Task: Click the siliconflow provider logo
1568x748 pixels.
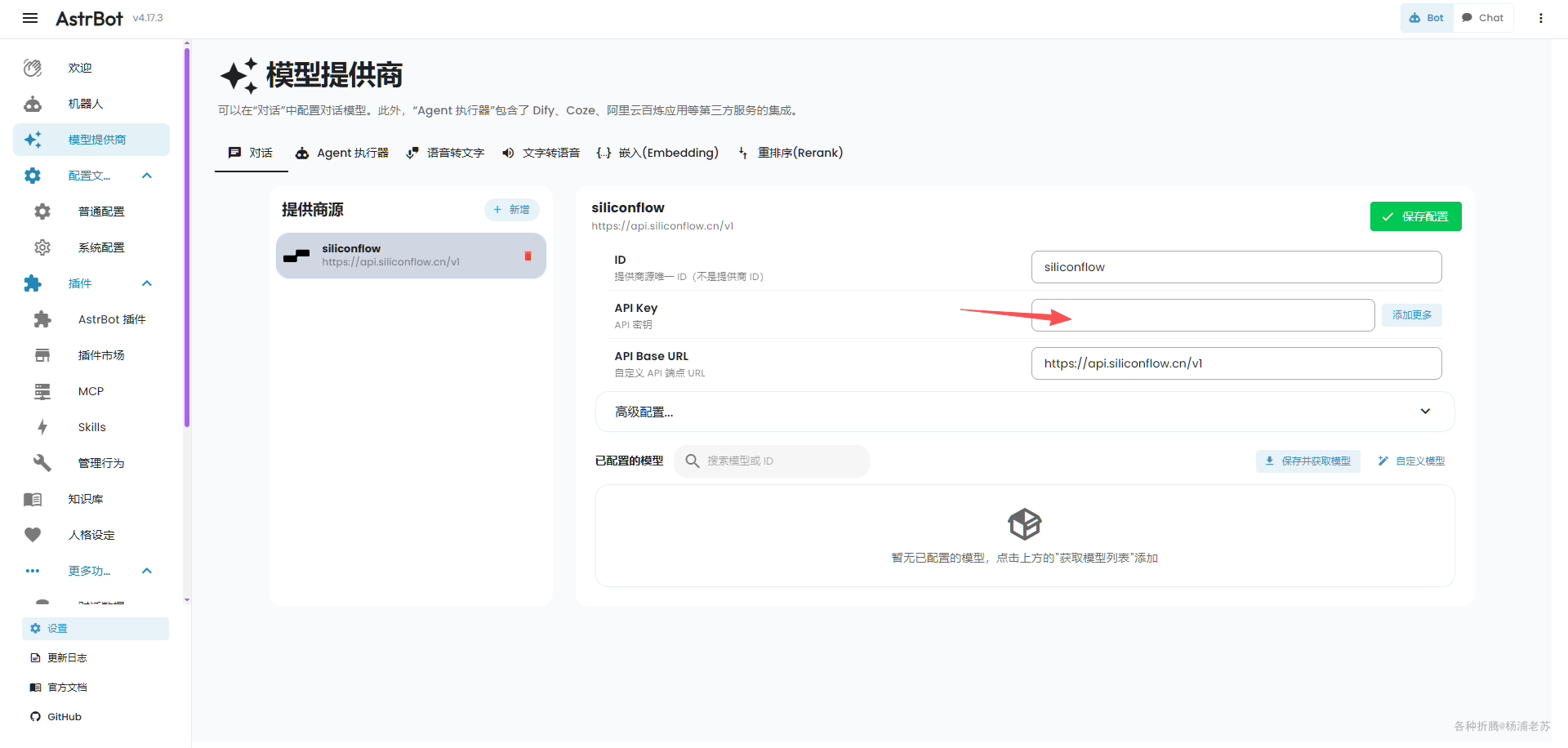Action: click(x=296, y=256)
